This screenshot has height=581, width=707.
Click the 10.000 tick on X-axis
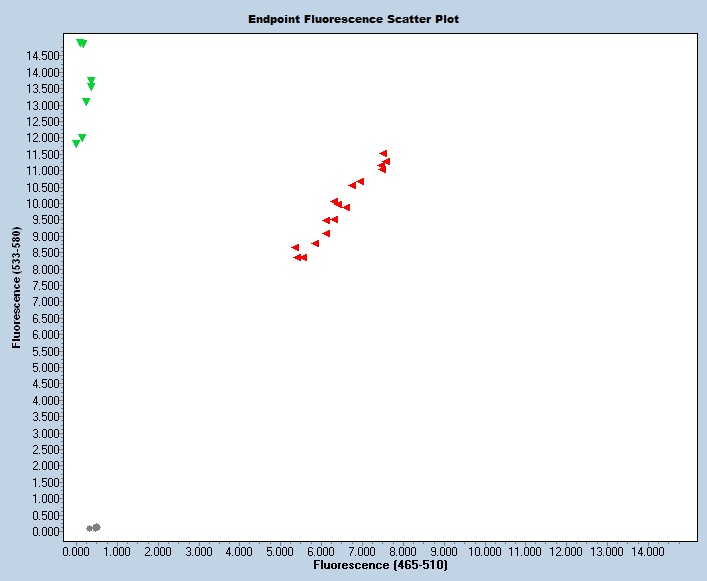484,551
